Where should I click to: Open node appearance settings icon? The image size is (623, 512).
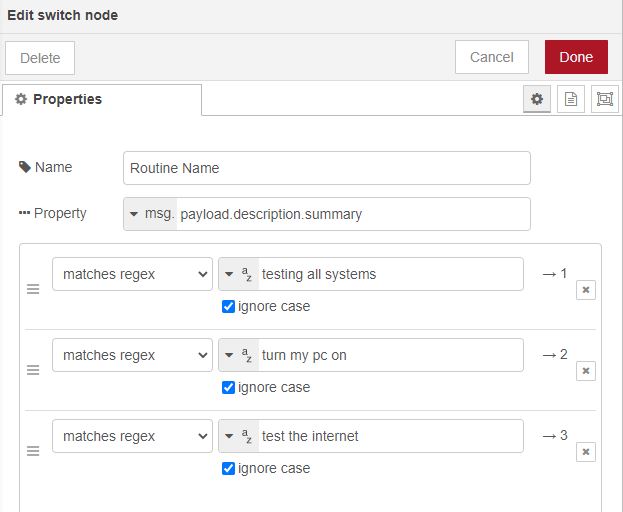click(605, 99)
